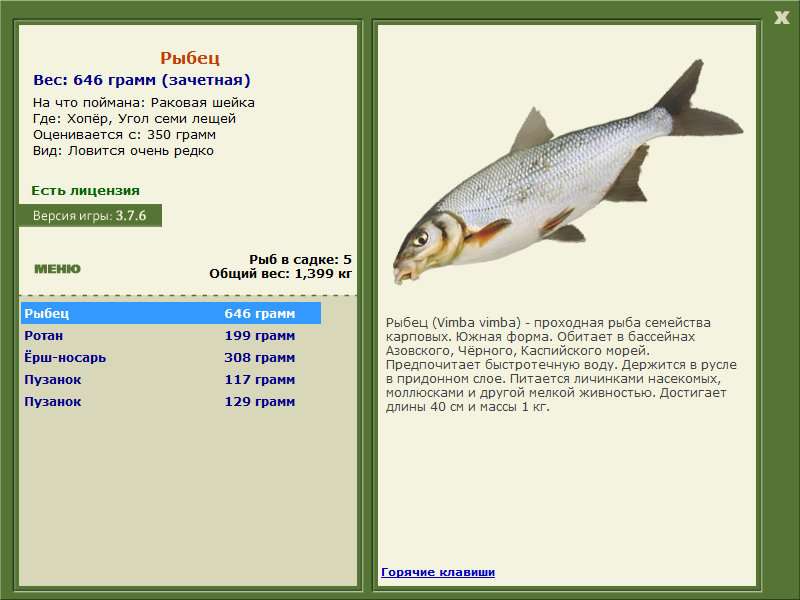Image resolution: width=800 pixels, height=600 pixels.
Task: Open the Горячие клавиши link
Action: (438, 572)
